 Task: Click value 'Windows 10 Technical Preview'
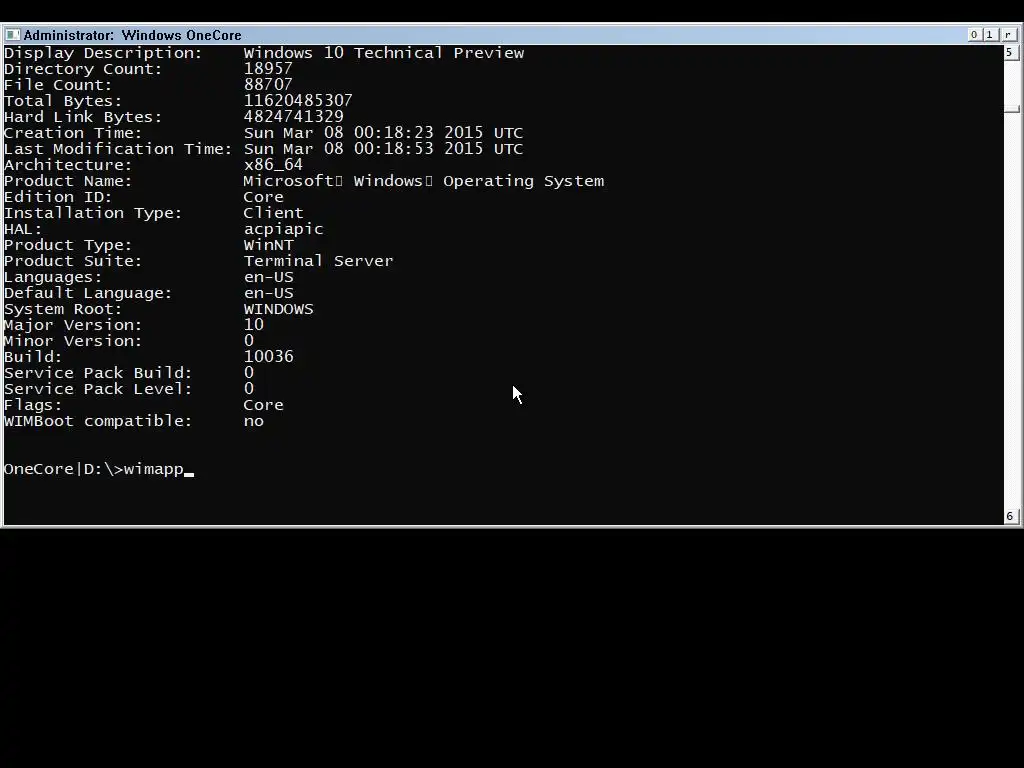(x=384, y=53)
